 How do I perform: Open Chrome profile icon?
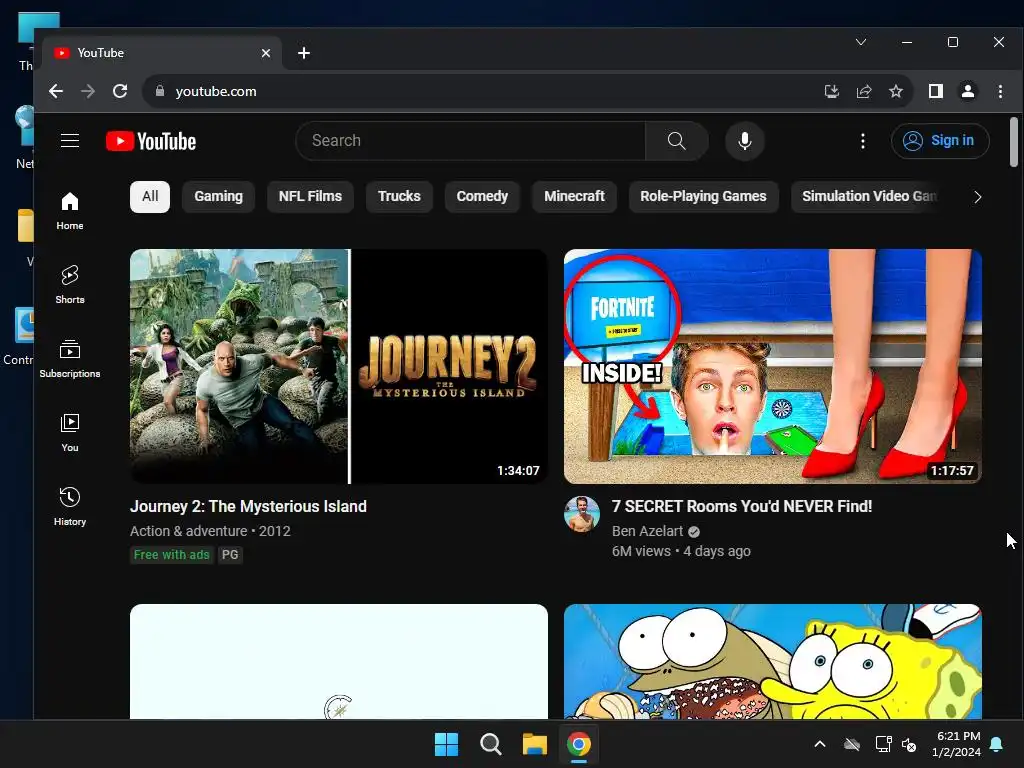[968, 91]
